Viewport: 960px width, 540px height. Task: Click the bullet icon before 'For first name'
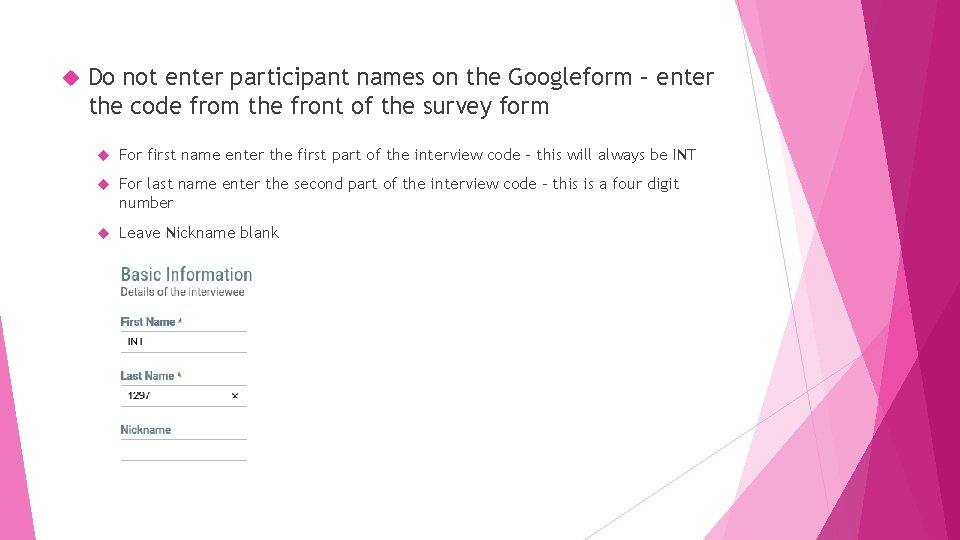[x=102, y=155]
